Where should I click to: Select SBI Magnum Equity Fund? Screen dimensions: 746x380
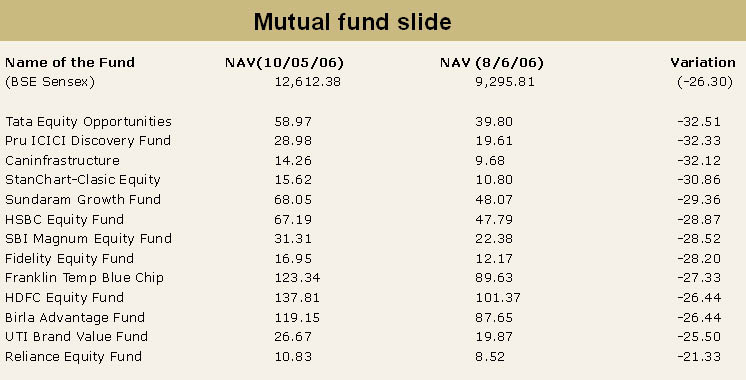(x=88, y=239)
